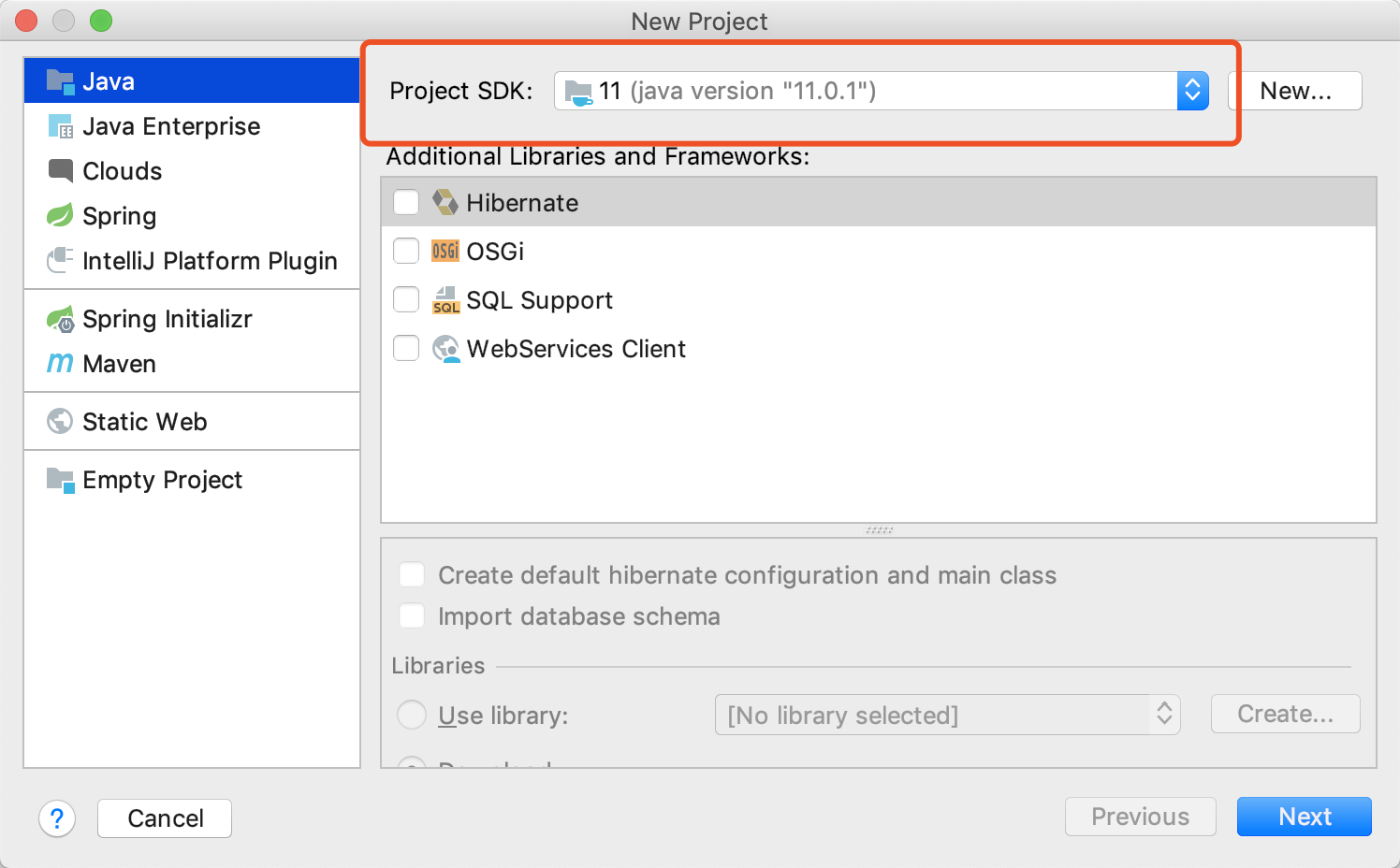The image size is (1400, 868).
Task: Click the IntelliJ Platform Plugin icon
Action: click(60, 261)
